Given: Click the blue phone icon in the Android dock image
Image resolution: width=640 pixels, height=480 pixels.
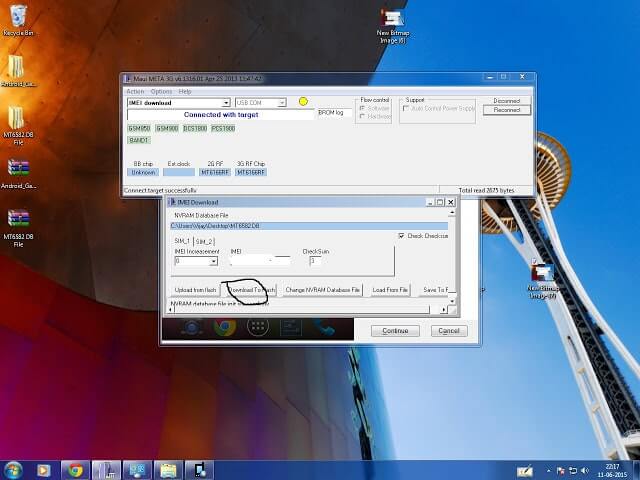Looking at the screenshot, I should [324, 327].
